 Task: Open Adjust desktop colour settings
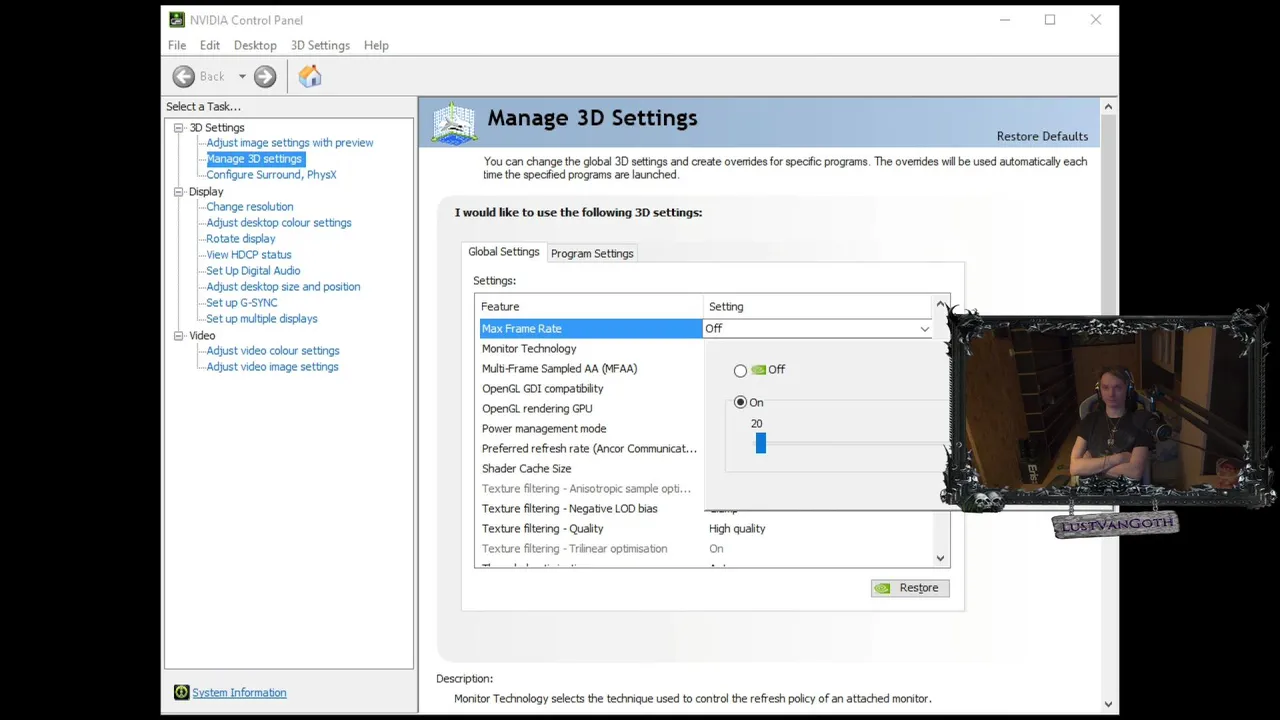pyautogui.click(x=279, y=222)
